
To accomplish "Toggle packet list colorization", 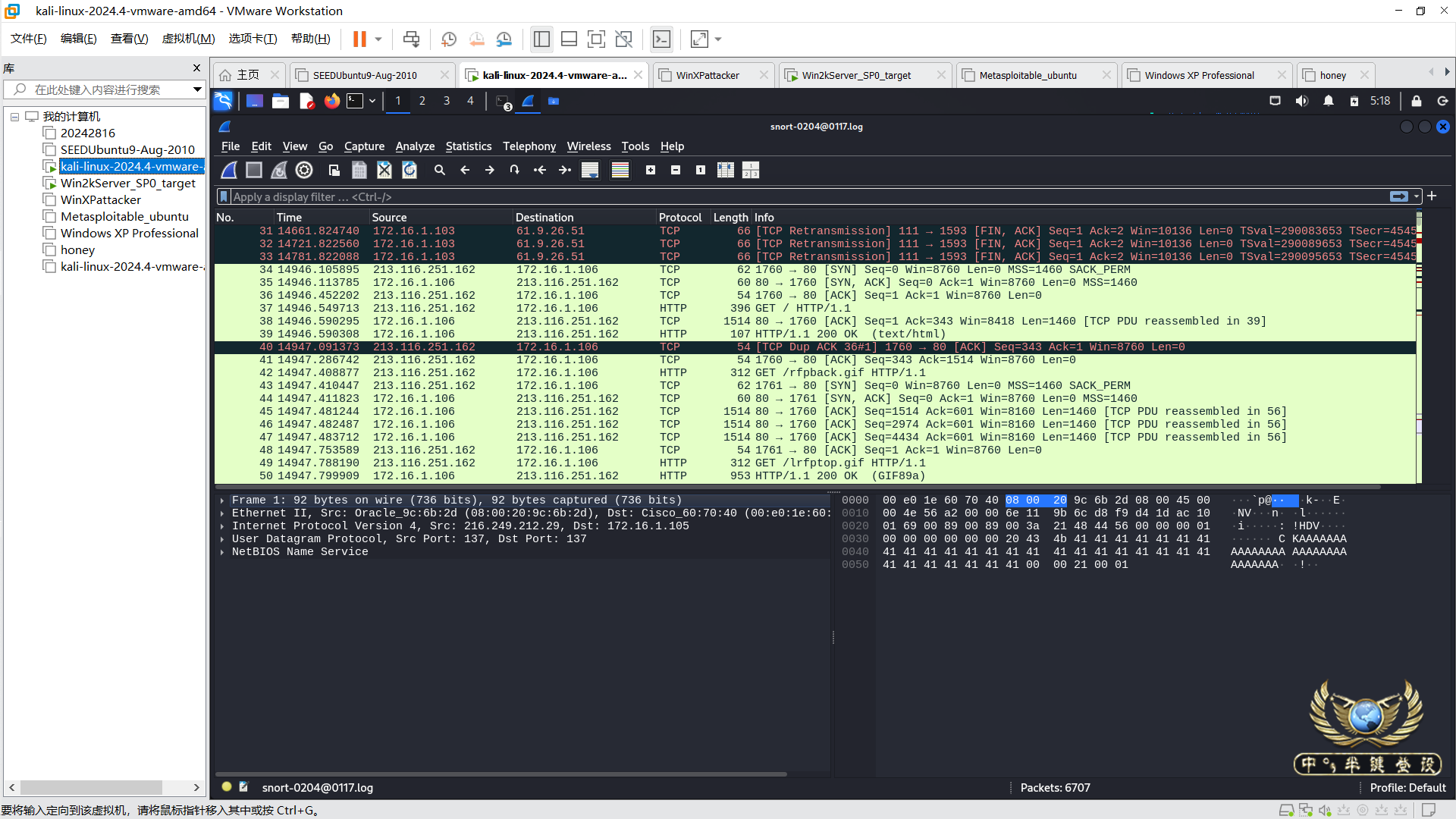I will point(620,170).
